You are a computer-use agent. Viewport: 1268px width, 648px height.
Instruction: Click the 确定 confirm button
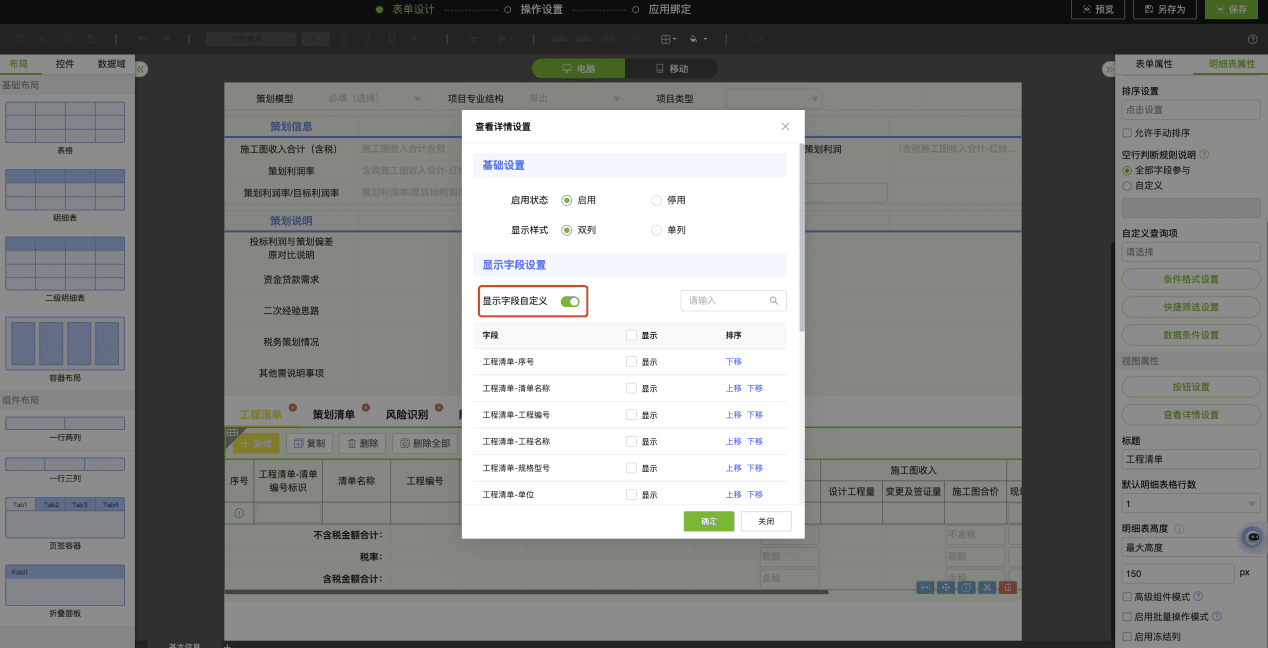[x=709, y=521]
